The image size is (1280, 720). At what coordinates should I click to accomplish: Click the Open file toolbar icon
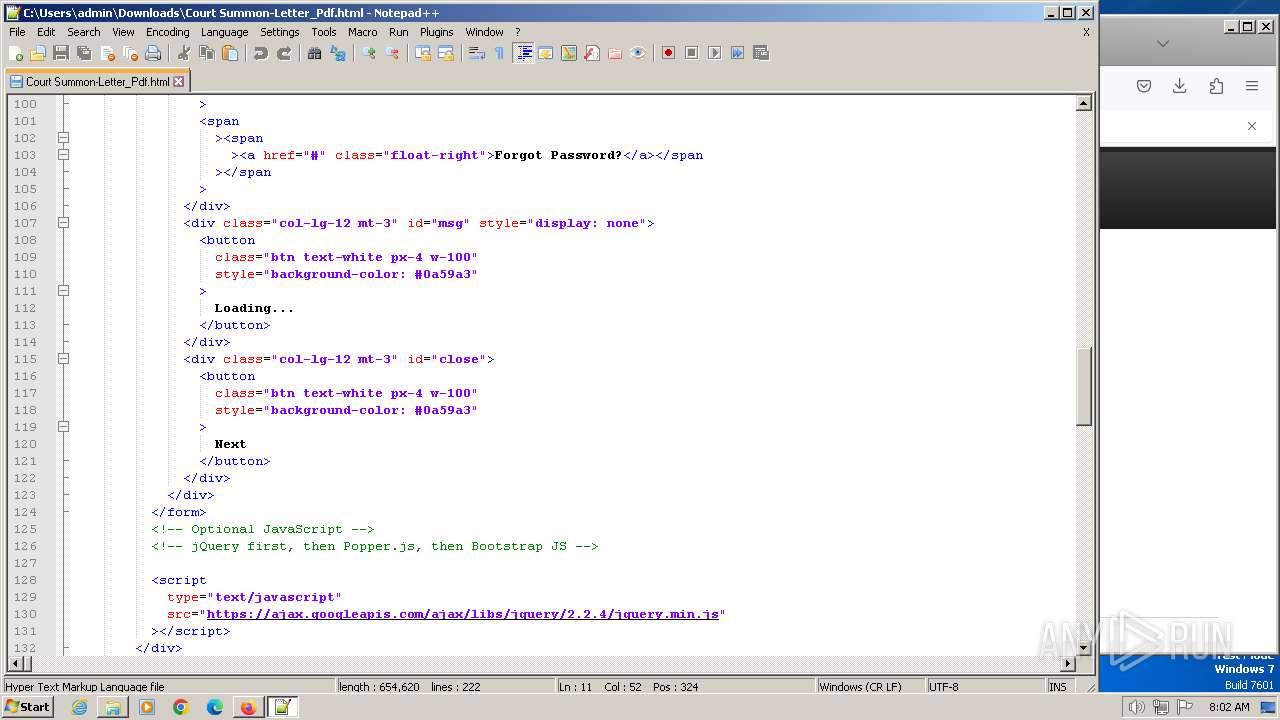(38, 53)
